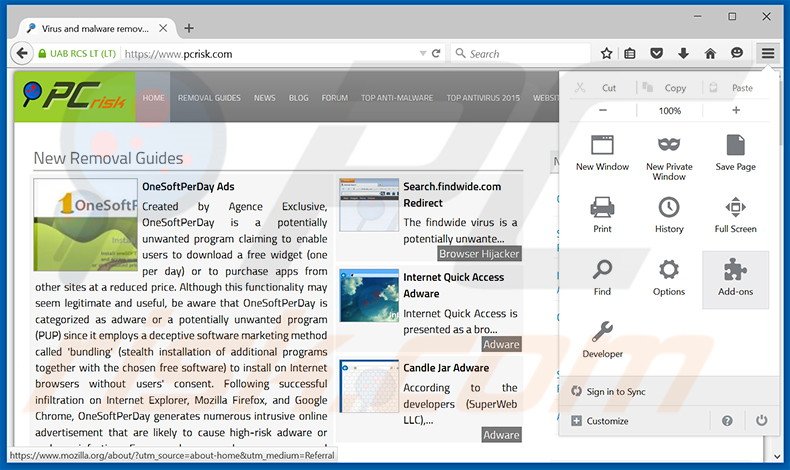This screenshot has height=470, width=790.
Task: Click the hamburger menu button
Action: (767, 53)
